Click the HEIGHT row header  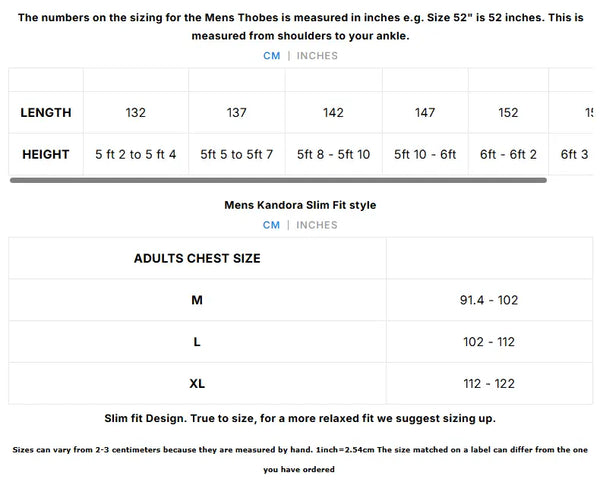46,155
